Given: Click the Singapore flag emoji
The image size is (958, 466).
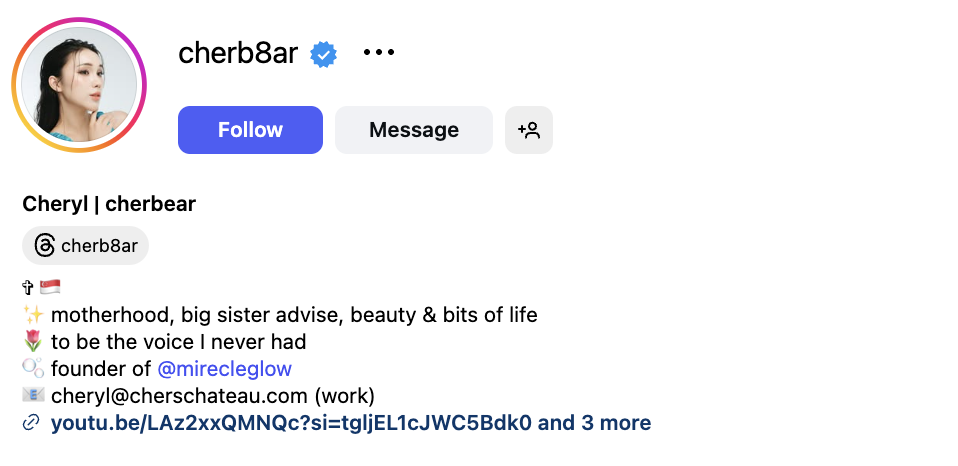Looking at the screenshot, I should pos(50,288).
